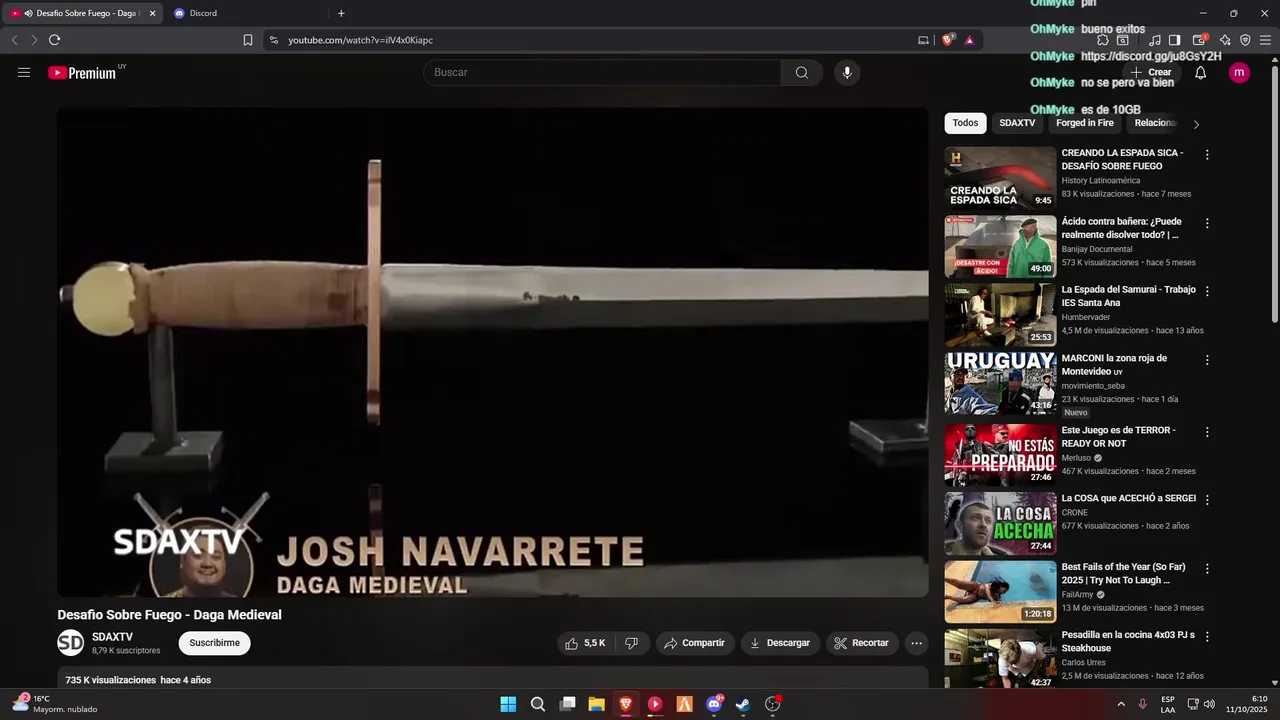
Task: Open SDAXTV channel avatar
Action: coord(70,643)
